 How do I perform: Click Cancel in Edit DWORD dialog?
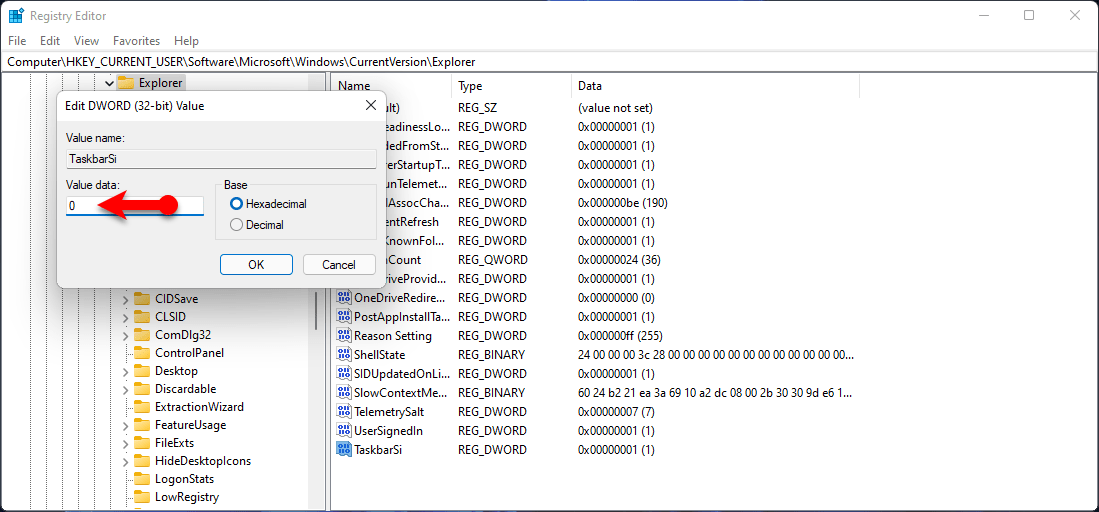(x=339, y=264)
